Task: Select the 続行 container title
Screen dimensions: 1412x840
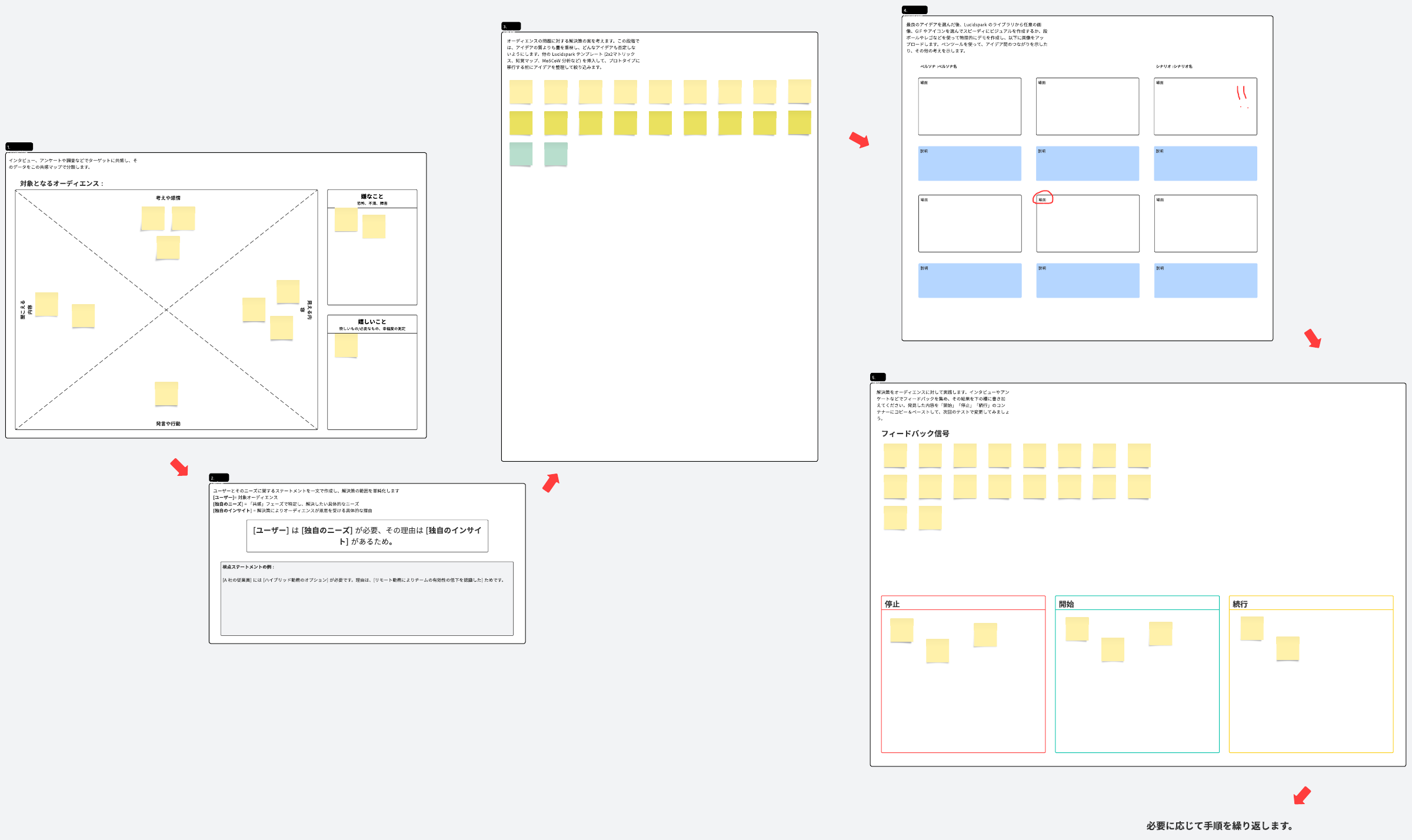Action: [1240, 604]
